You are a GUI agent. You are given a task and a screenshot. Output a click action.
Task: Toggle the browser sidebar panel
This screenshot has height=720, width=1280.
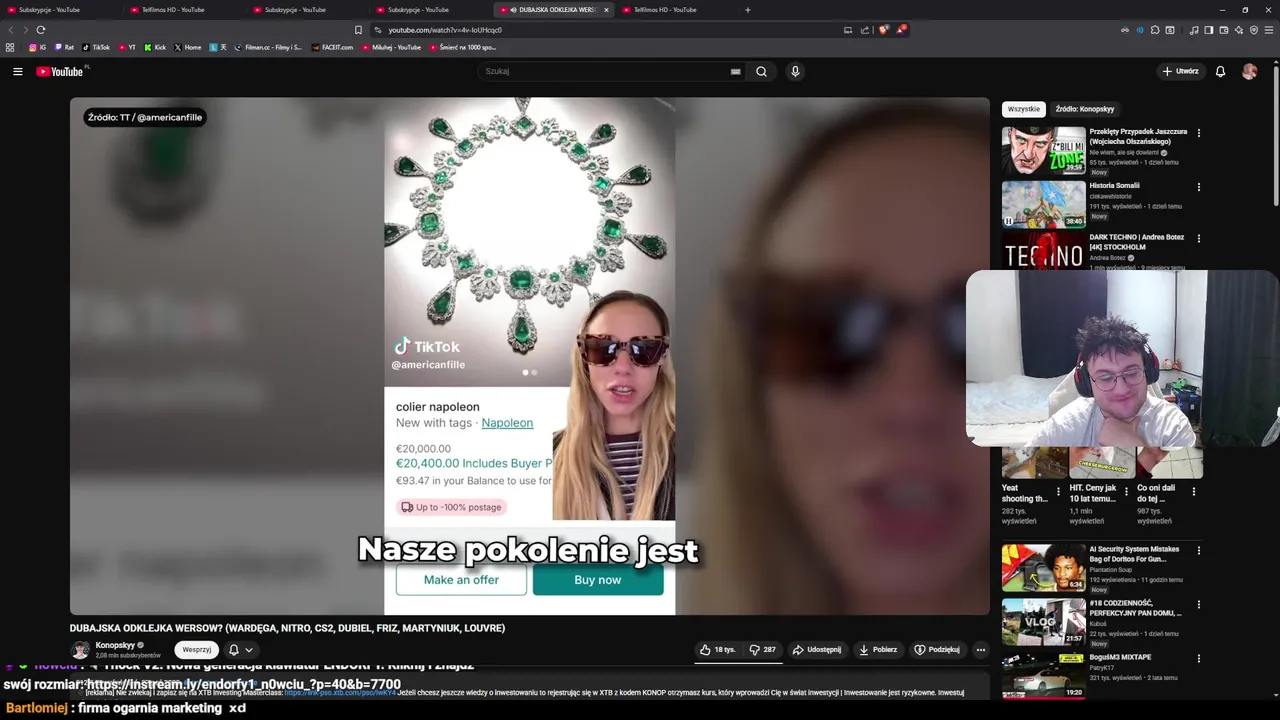(1208, 30)
